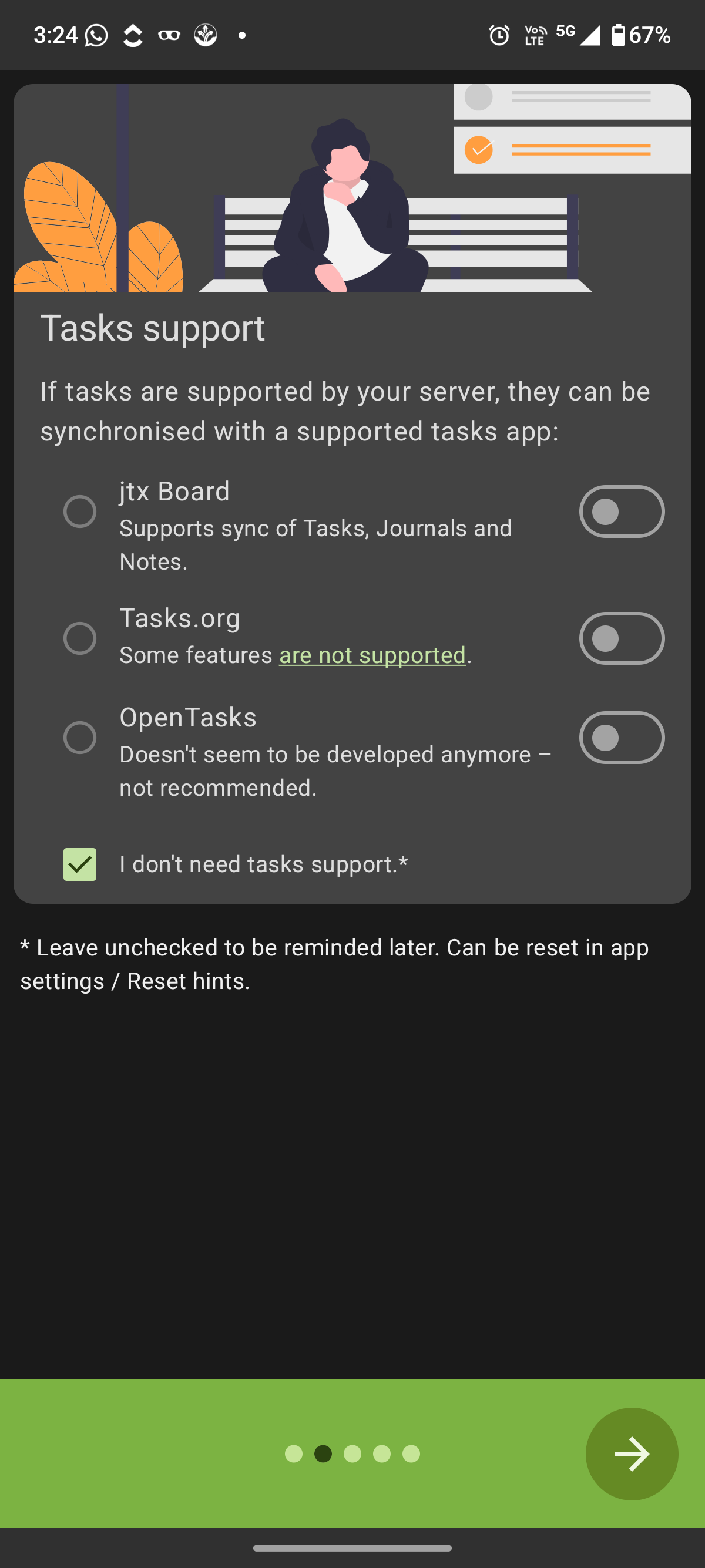Enable the Tasks.org sync toggle

tap(622, 638)
